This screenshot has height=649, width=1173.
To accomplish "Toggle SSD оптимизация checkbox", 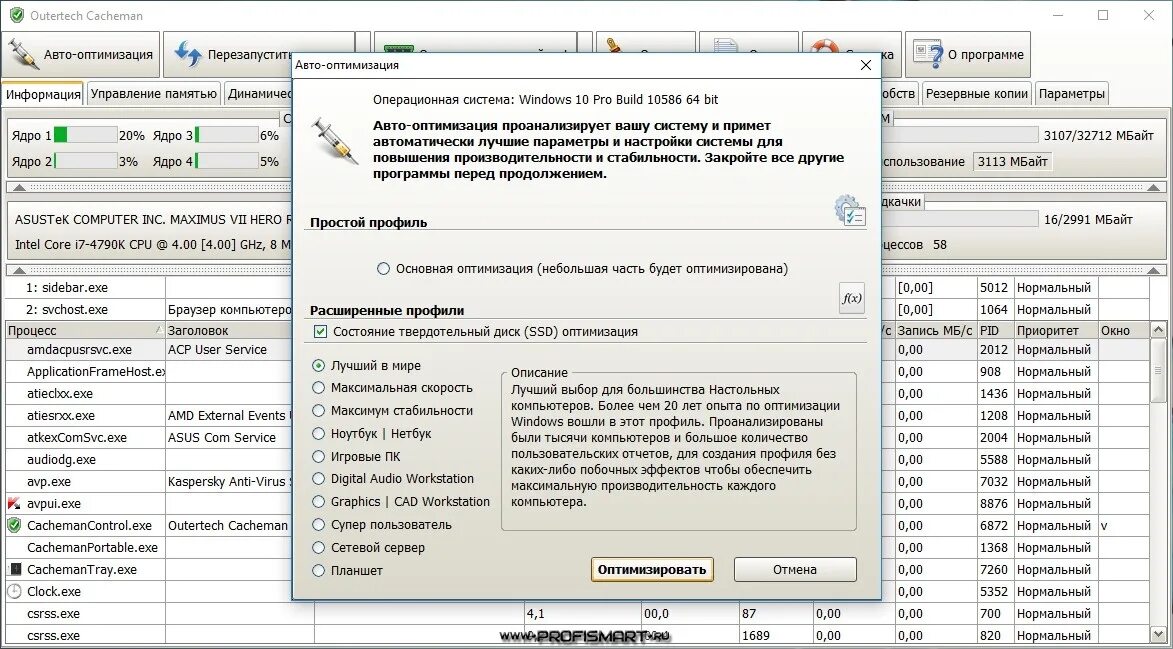I will pyautogui.click(x=320, y=332).
